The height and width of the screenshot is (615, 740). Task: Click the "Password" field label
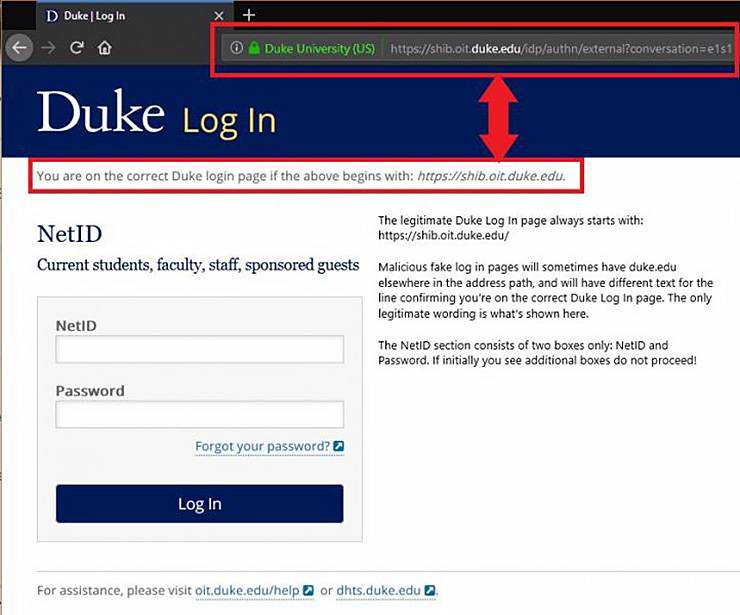(90, 391)
